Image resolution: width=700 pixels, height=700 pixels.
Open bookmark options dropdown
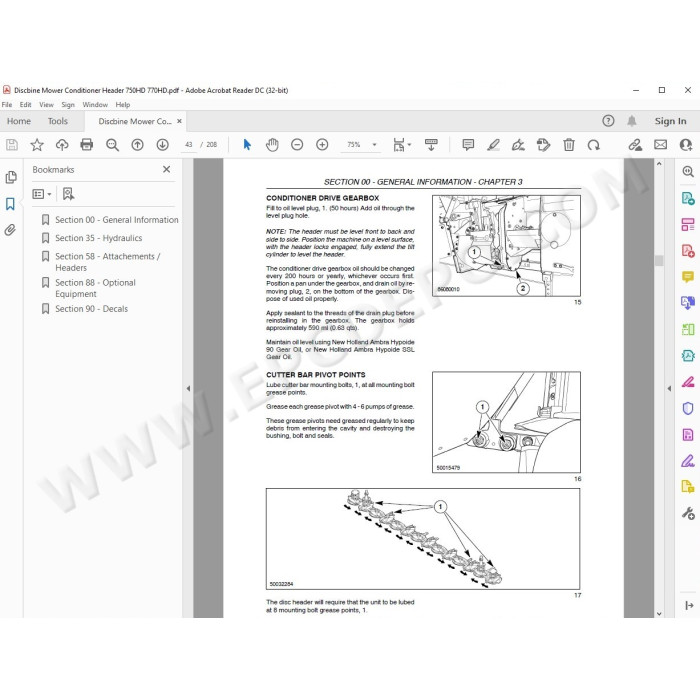click(42, 194)
